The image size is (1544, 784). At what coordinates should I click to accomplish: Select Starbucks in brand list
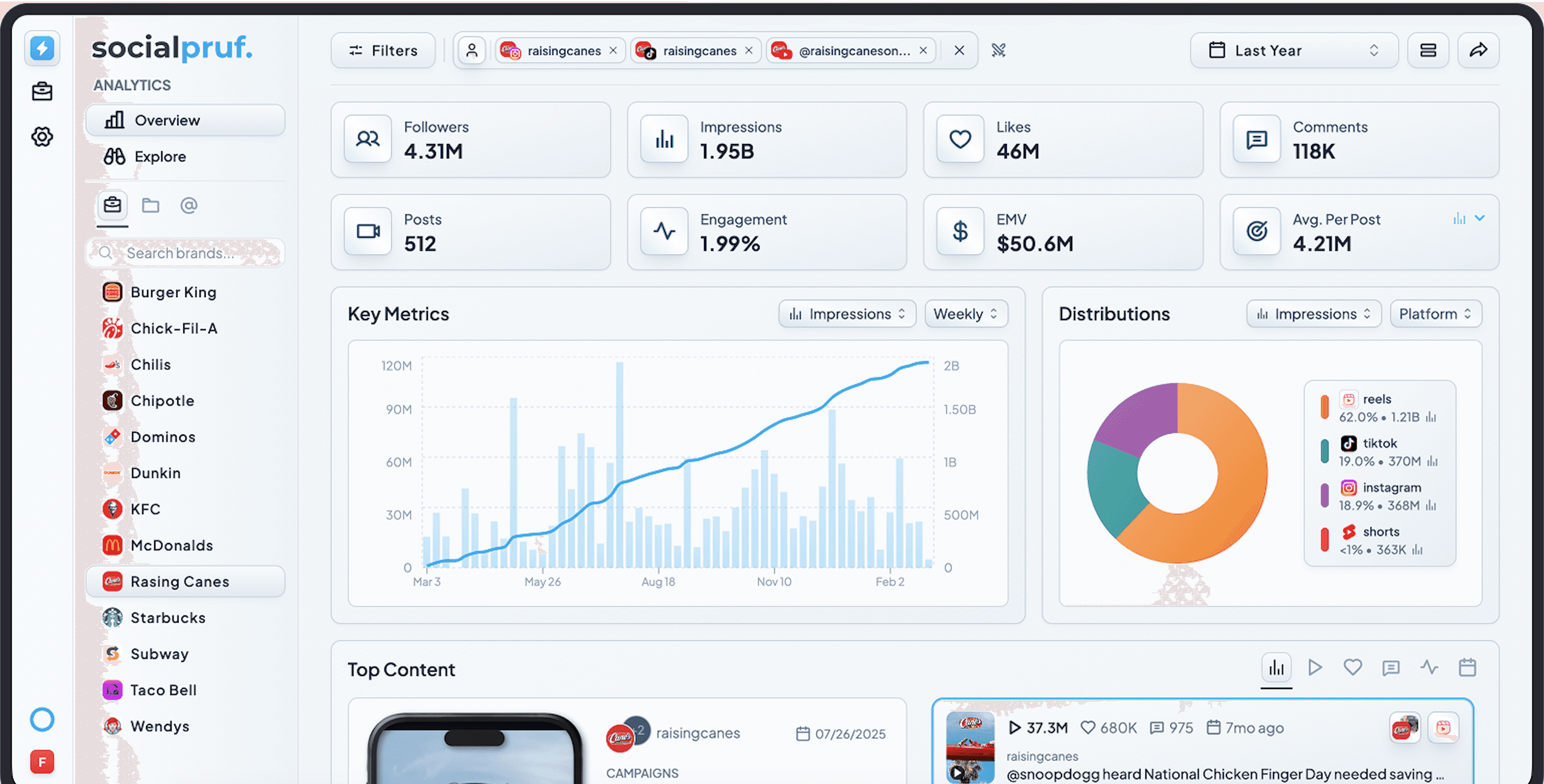(168, 618)
